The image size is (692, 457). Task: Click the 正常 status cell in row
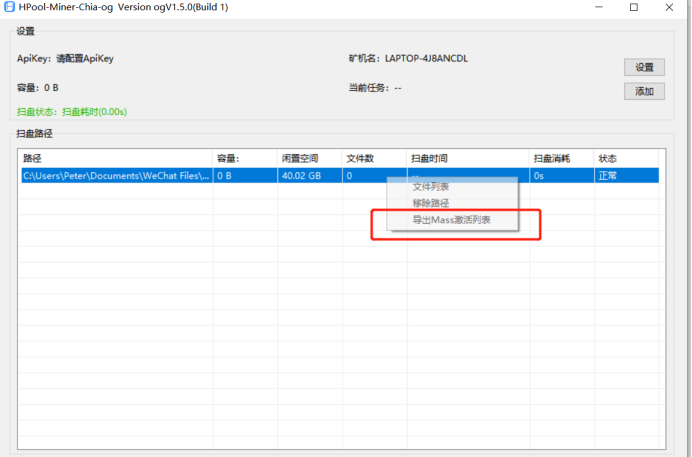608,175
